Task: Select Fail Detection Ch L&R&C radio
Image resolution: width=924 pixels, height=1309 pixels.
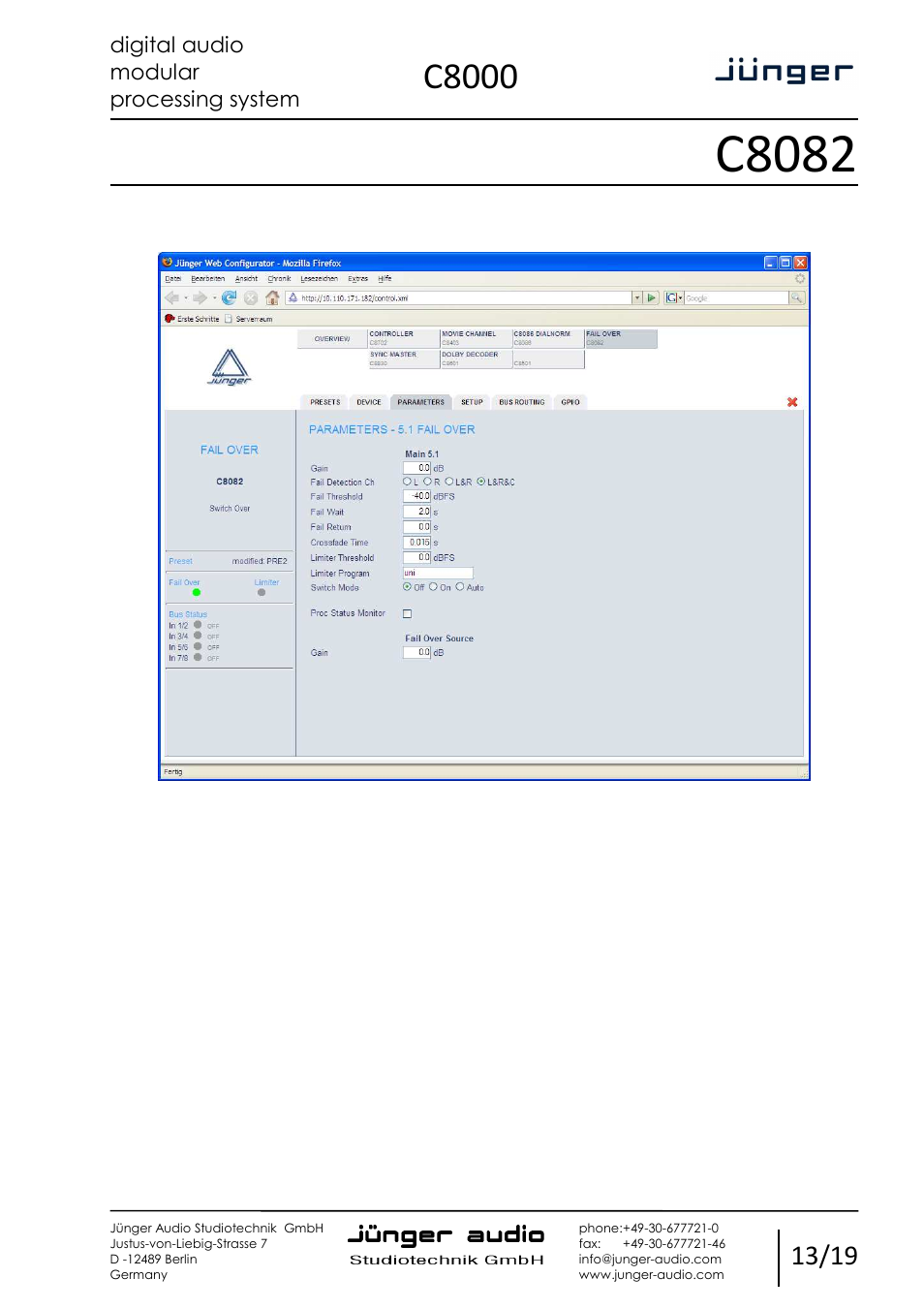Action: (481, 482)
